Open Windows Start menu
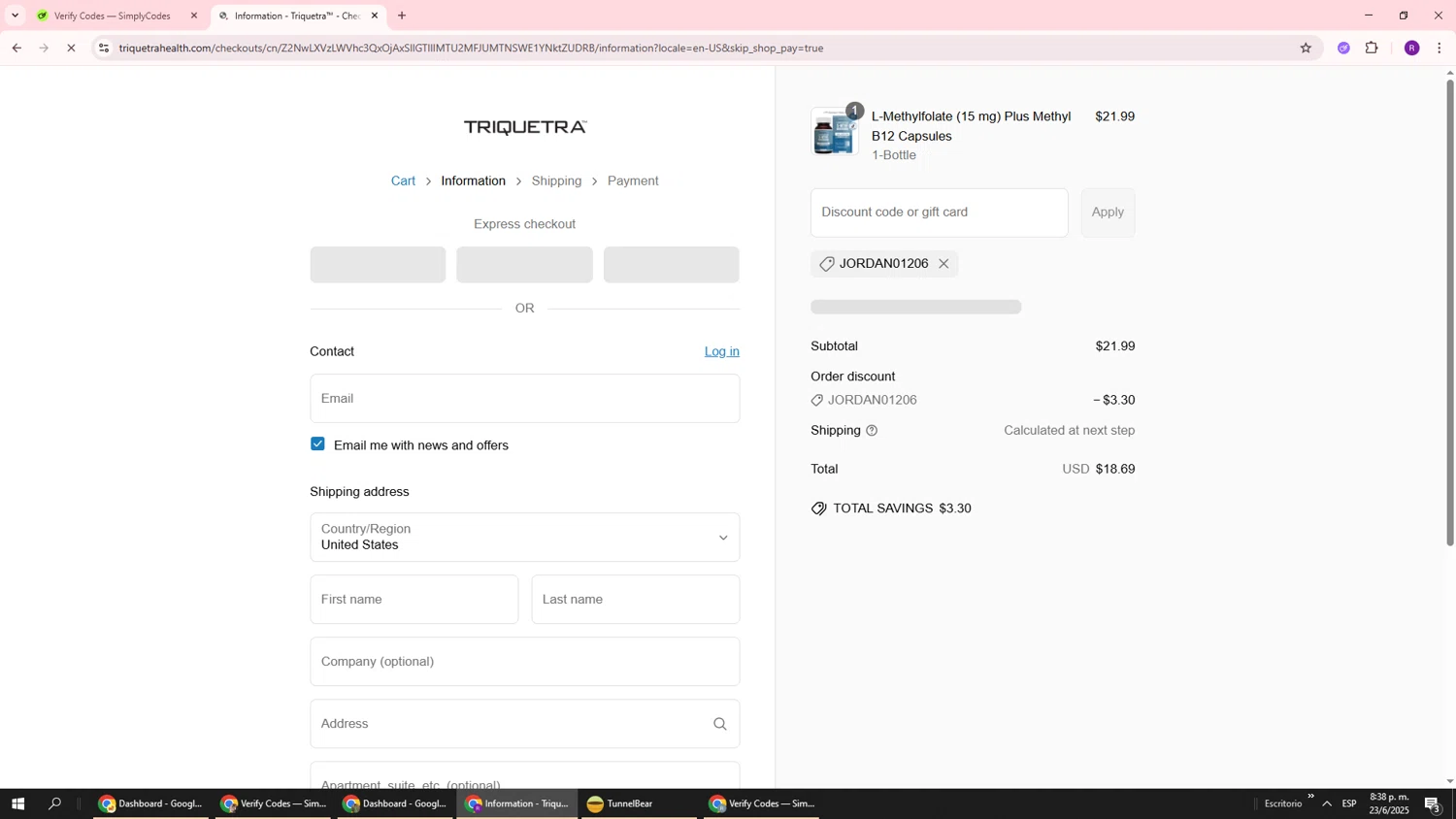1456x819 pixels. pyautogui.click(x=17, y=803)
